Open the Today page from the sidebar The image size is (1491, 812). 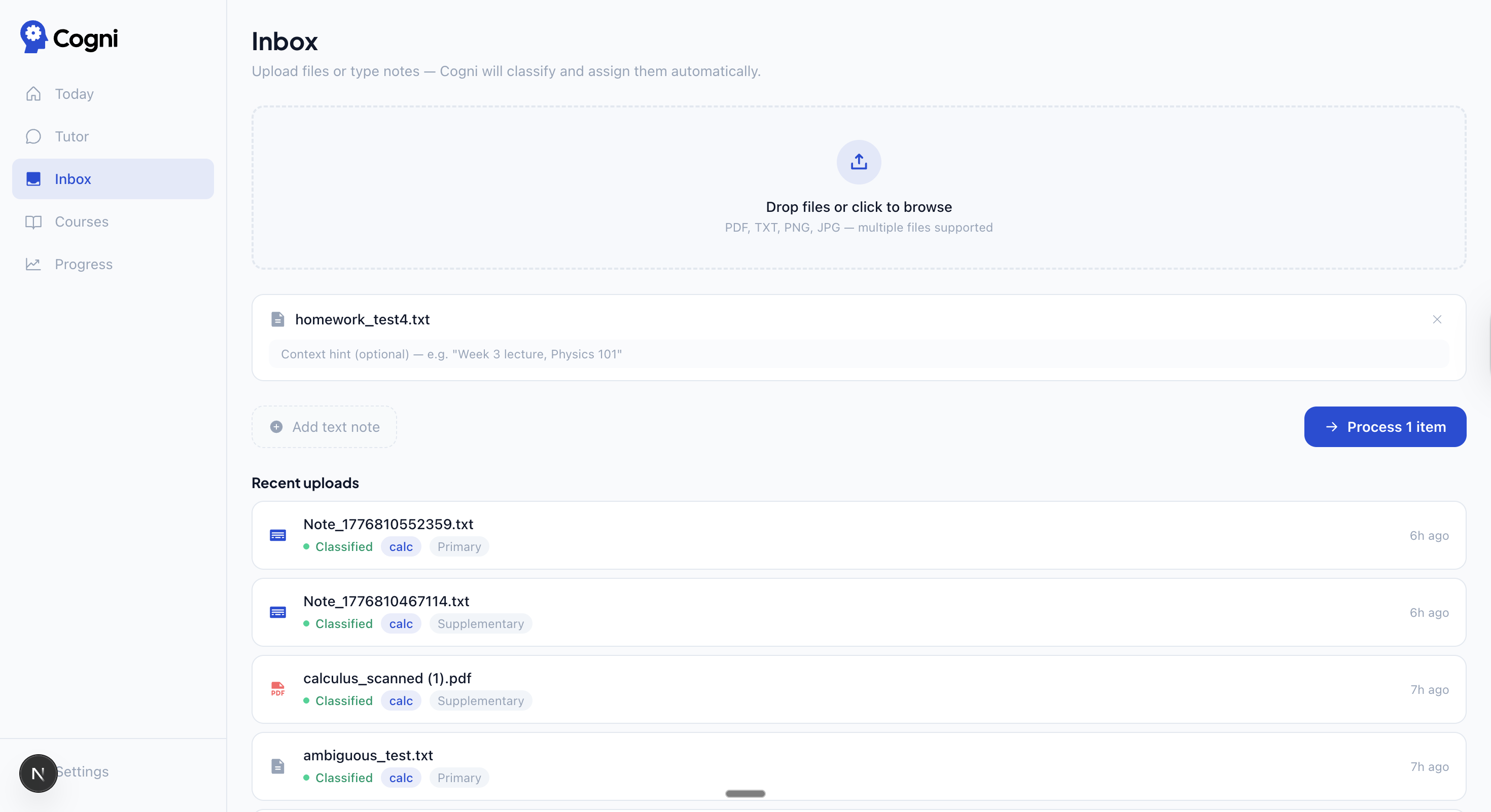click(x=113, y=94)
